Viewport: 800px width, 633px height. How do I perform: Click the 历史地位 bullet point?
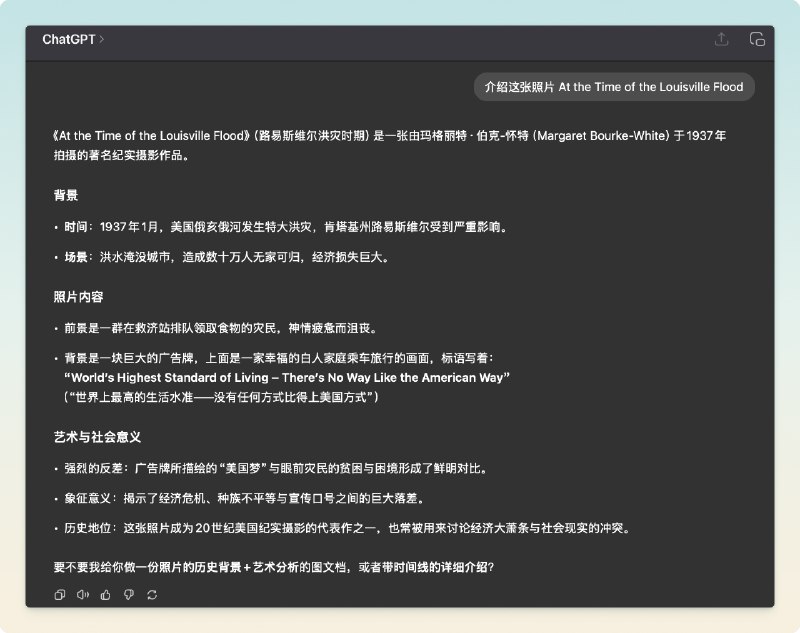click(x=350, y=528)
